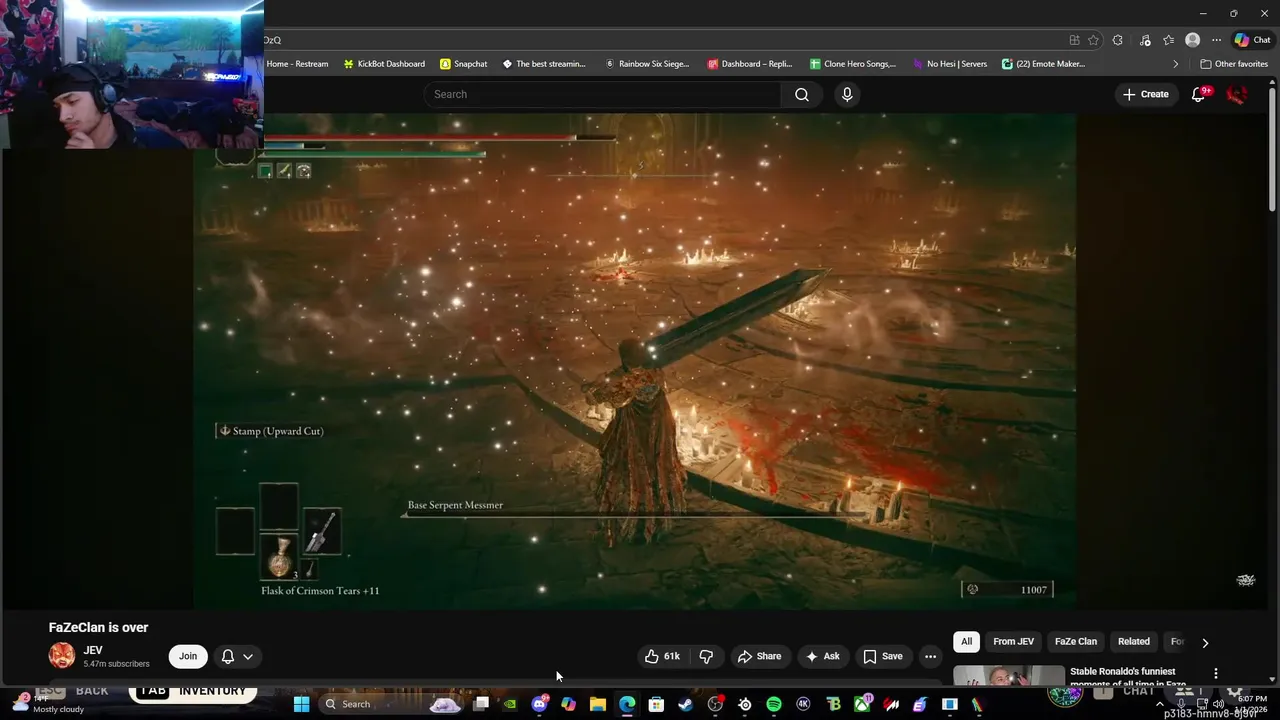Click the YouTube search magnifier button
The height and width of the screenshot is (720, 1280).
[x=802, y=94]
